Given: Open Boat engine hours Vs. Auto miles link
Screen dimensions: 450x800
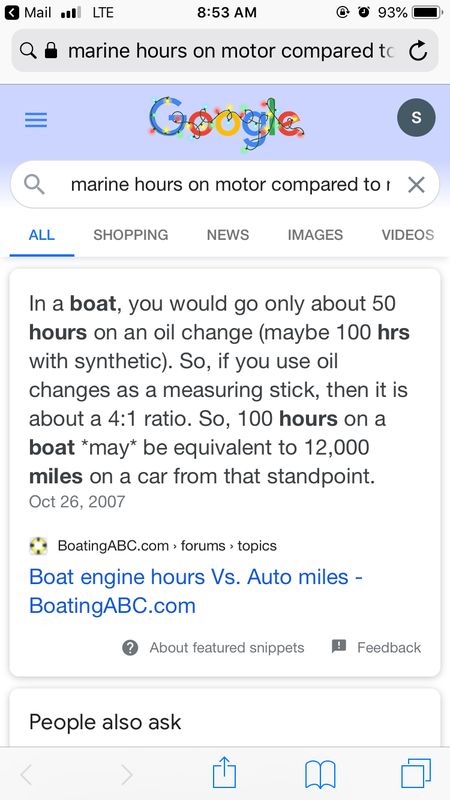Looking at the screenshot, I should coord(196,591).
